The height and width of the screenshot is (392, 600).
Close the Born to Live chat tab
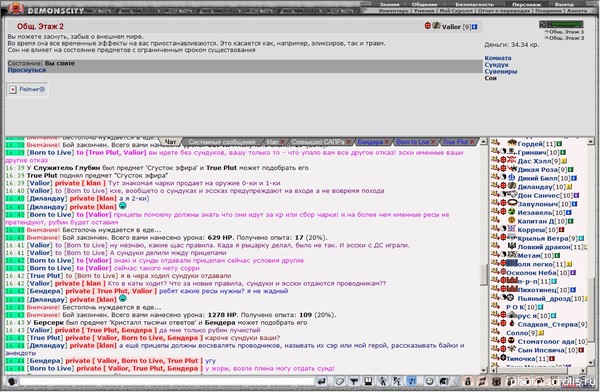pos(433,142)
